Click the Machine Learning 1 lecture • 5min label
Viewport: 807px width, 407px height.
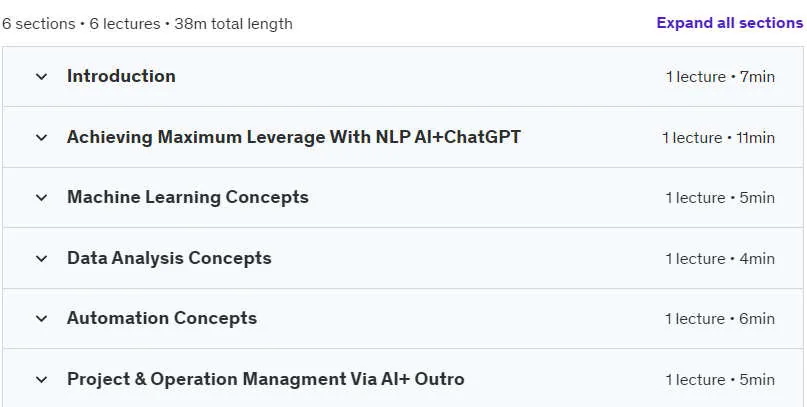click(x=720, y=198)
